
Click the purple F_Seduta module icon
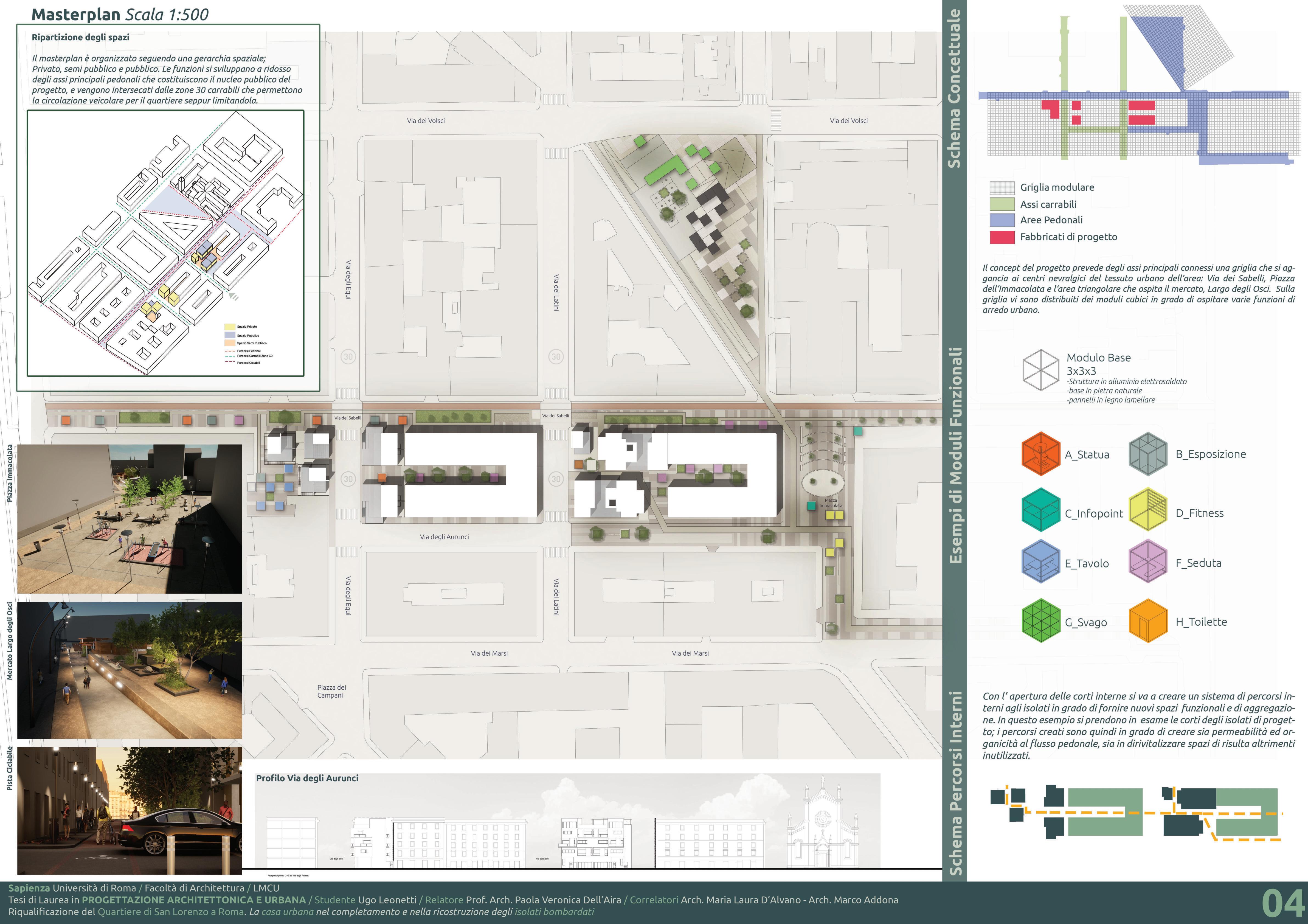[x=1149, y=561]
